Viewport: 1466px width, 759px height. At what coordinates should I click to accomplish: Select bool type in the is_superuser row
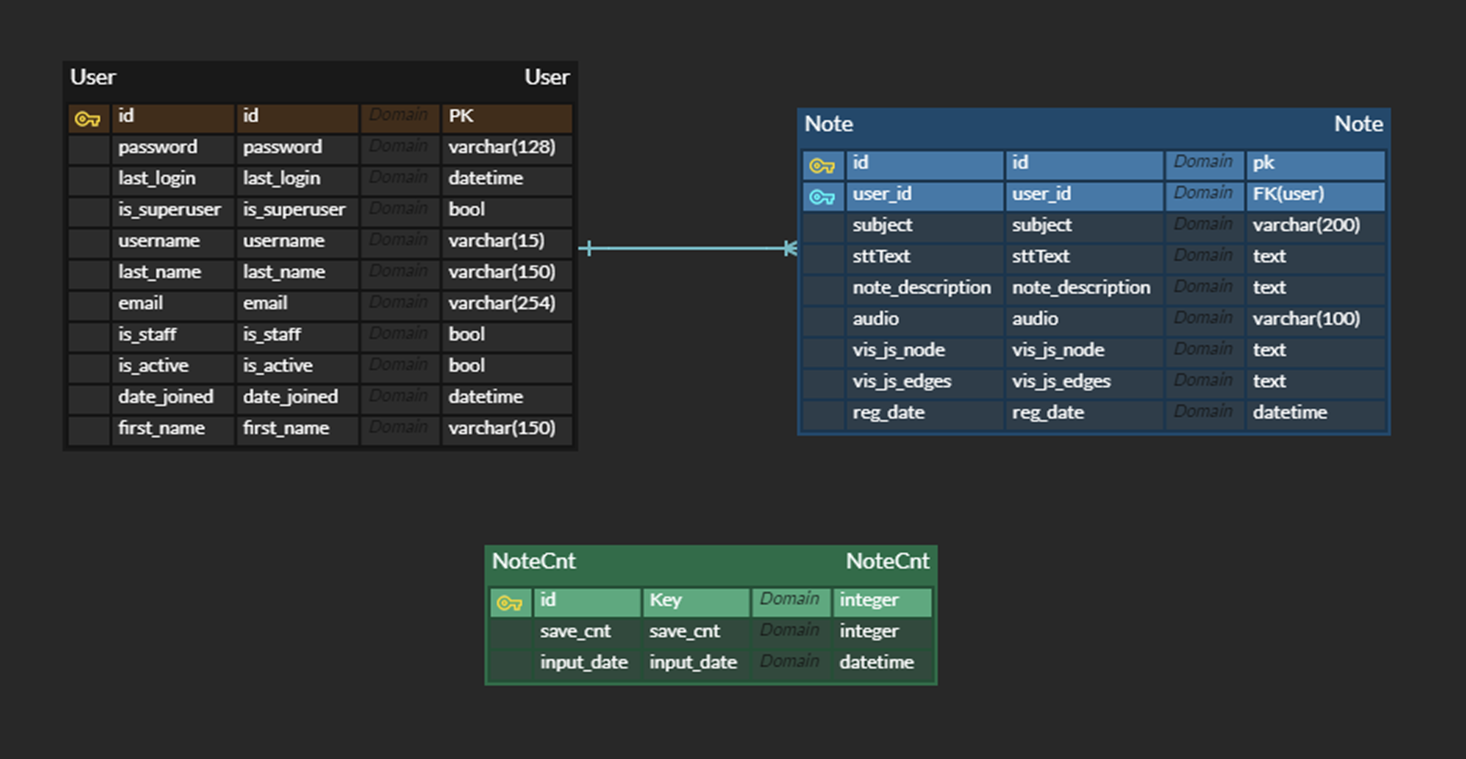[507, 210]
